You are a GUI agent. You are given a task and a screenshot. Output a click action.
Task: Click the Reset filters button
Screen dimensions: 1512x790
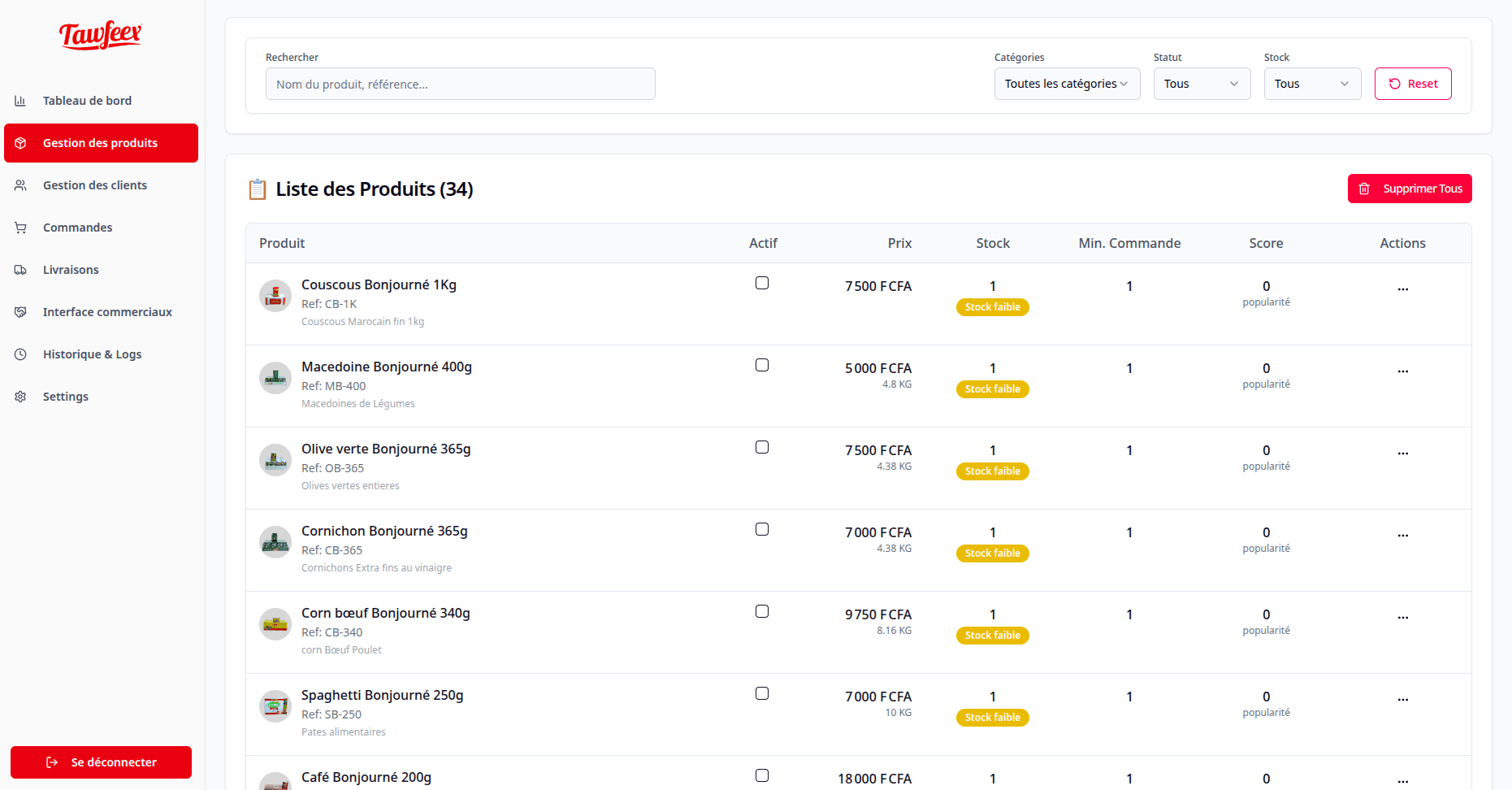tap(1412, 84)
